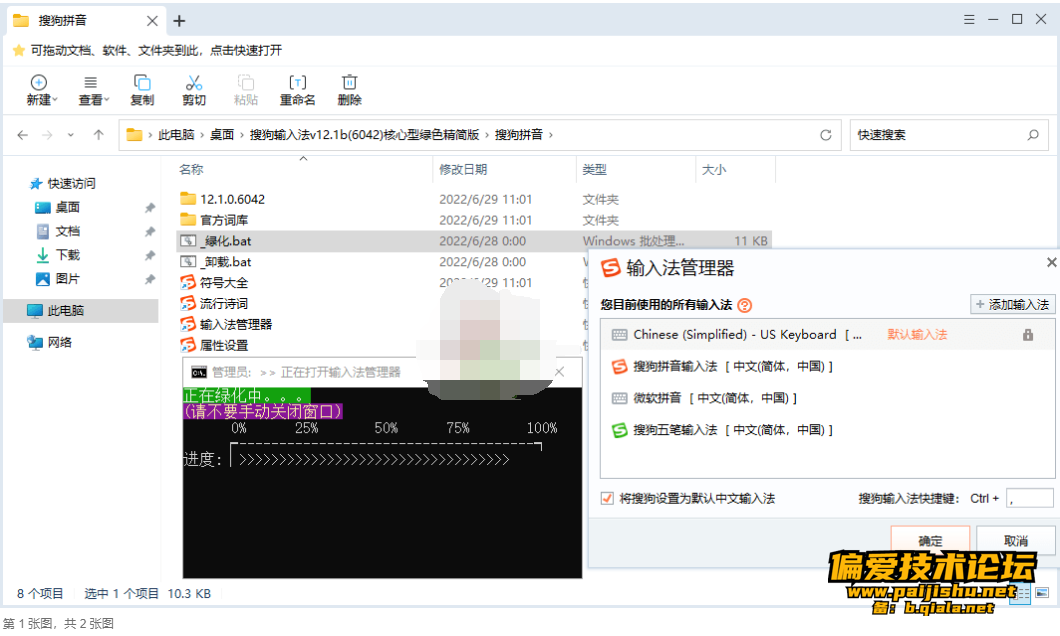This screenshot has height=636, width=1060.
Task: Select 此电脑 in the address path
Action: point(176,135)
